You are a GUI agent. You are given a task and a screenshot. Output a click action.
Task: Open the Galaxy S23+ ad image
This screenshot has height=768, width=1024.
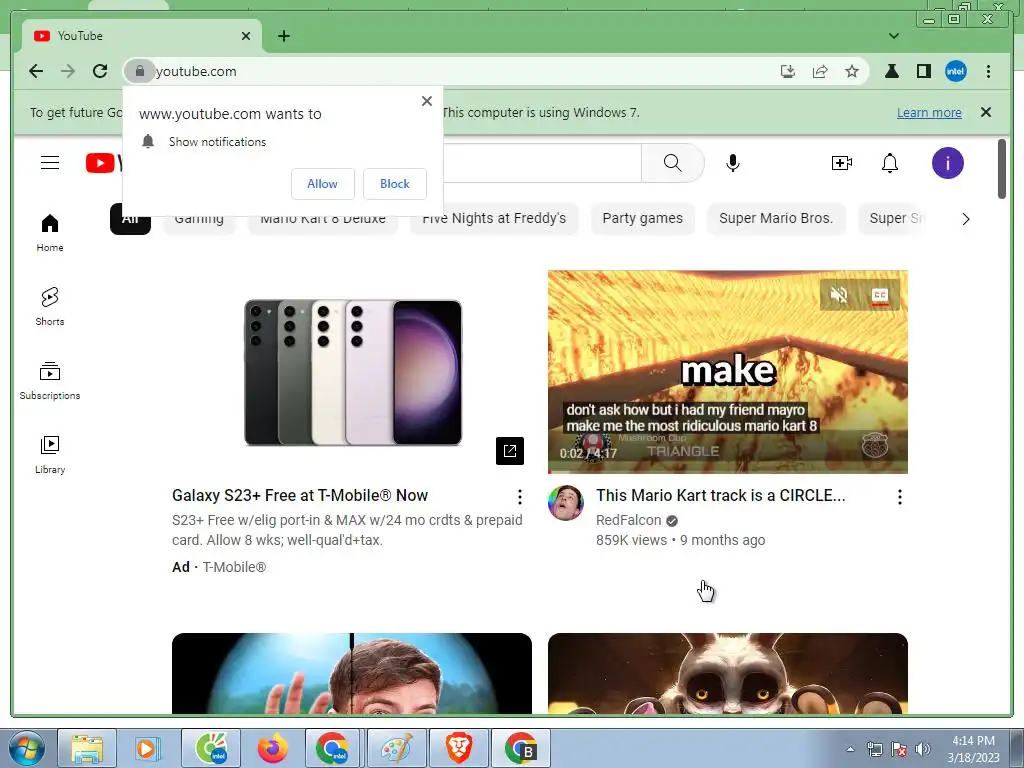click(x=352, y=372)
